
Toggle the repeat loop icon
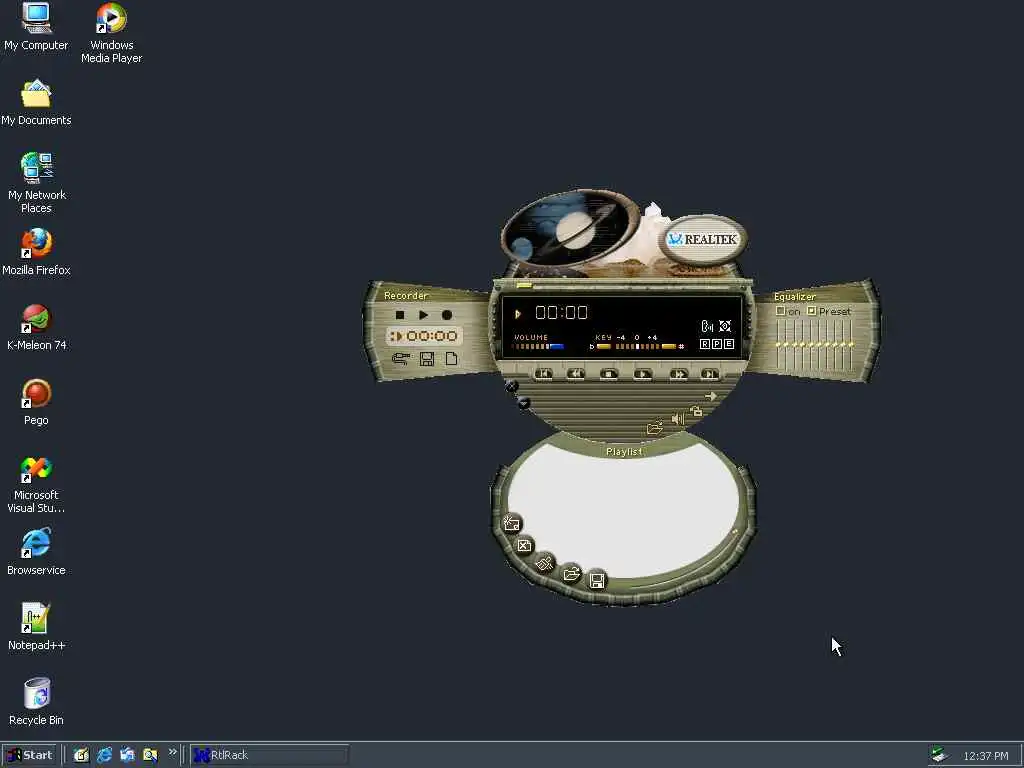point(696,411)
